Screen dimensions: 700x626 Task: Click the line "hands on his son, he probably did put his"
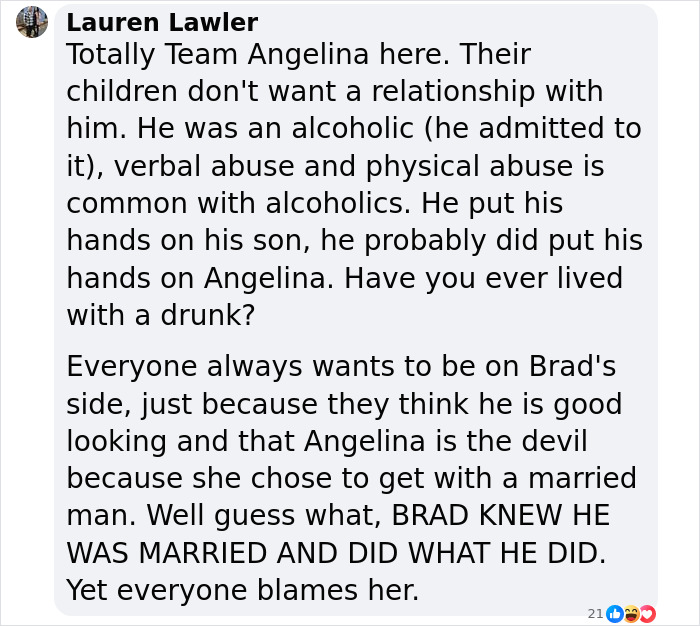(x=355, y=241)
